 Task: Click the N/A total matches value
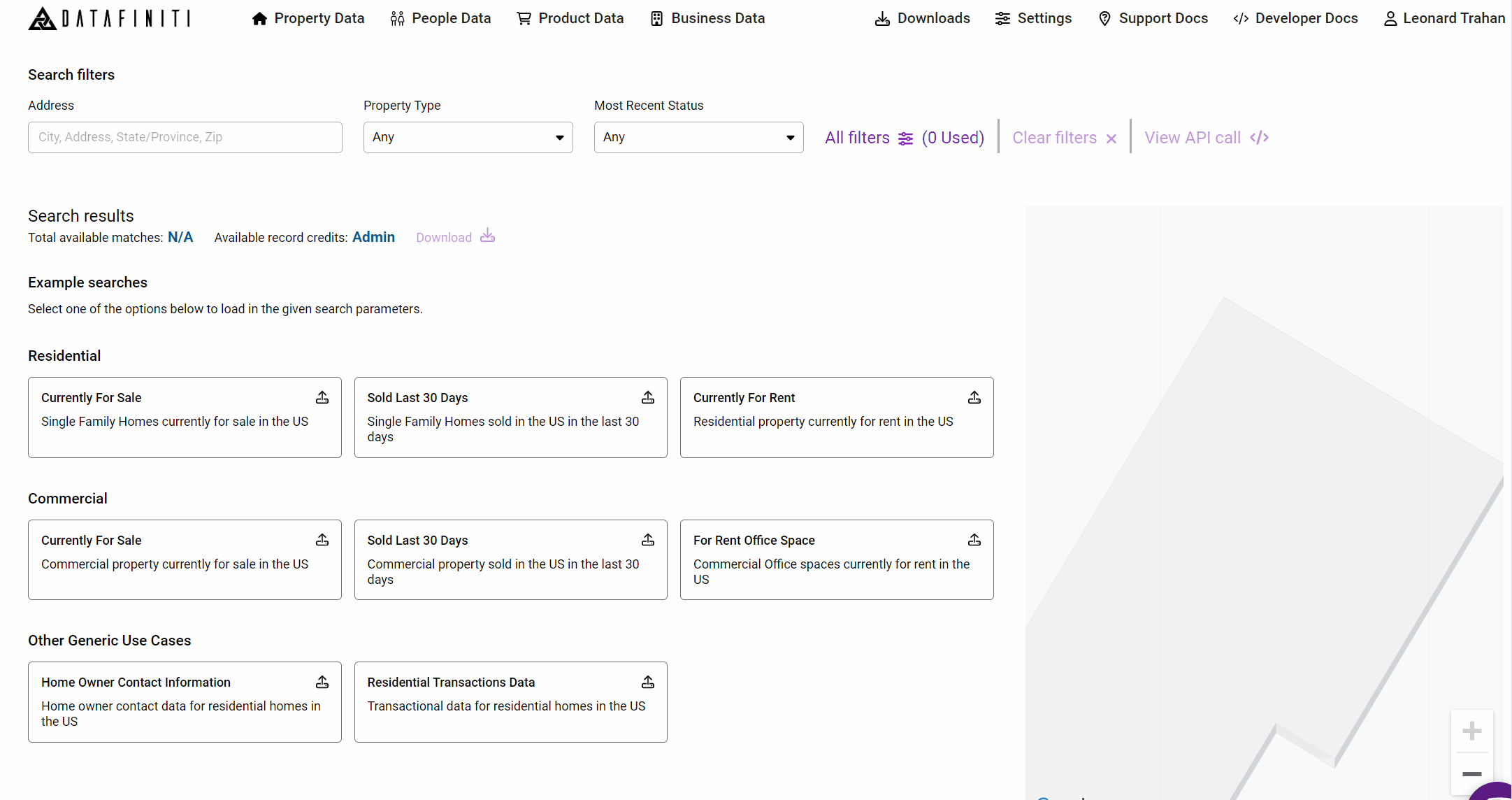(180, 237)
